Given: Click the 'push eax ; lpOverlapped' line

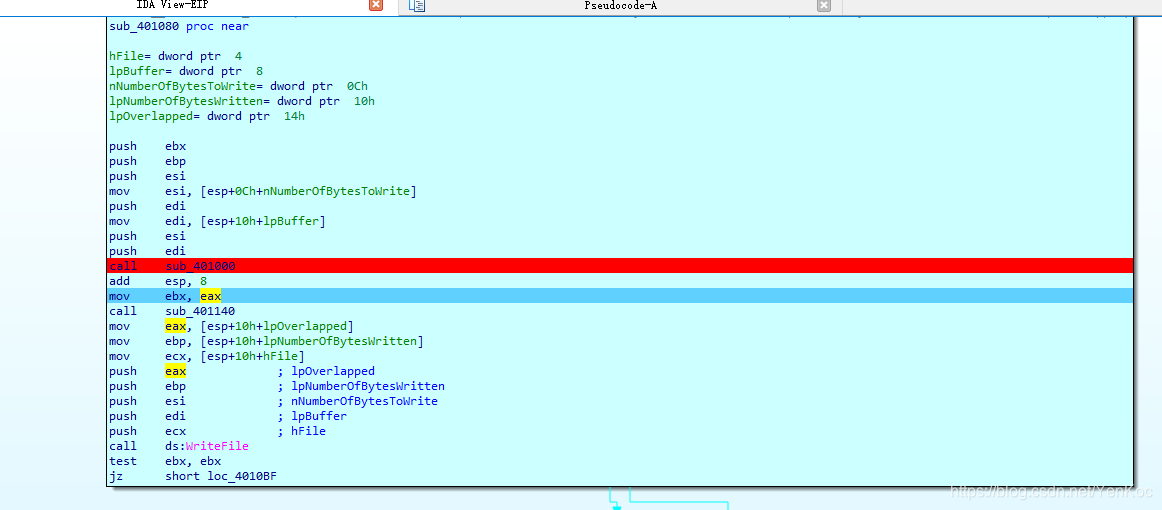Looking at the screenshot, I should pos(242,371).
